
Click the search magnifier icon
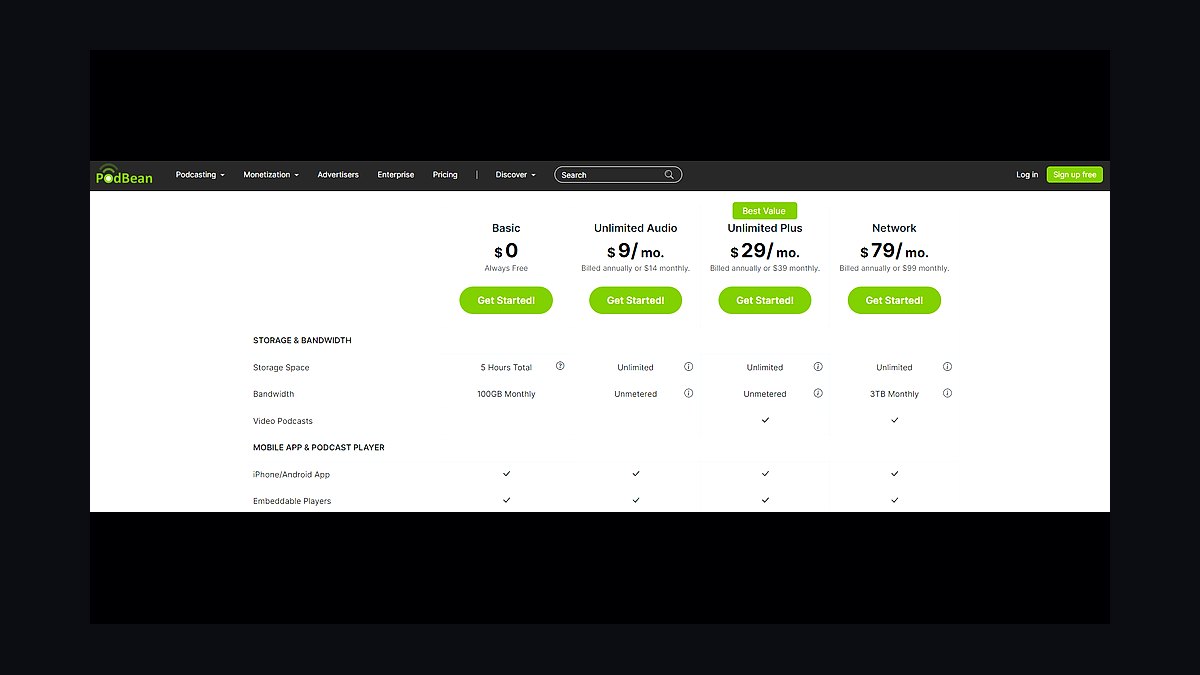click(x=669, y=175)
